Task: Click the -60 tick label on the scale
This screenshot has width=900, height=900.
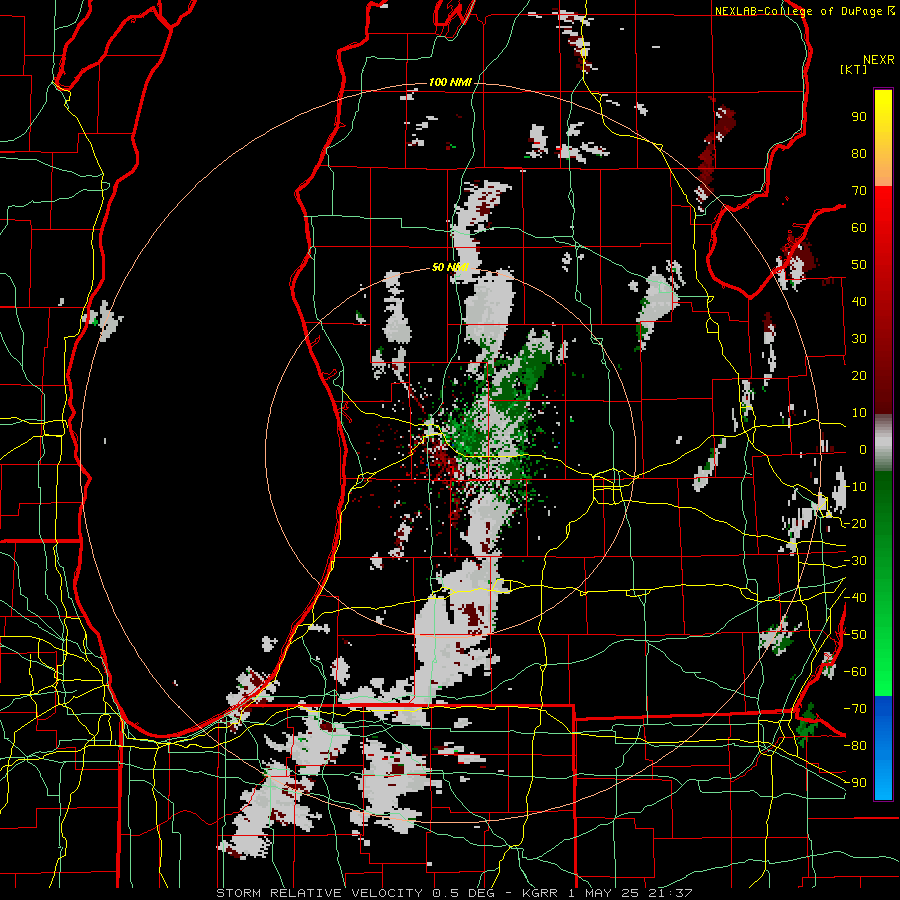Action: 855,672
